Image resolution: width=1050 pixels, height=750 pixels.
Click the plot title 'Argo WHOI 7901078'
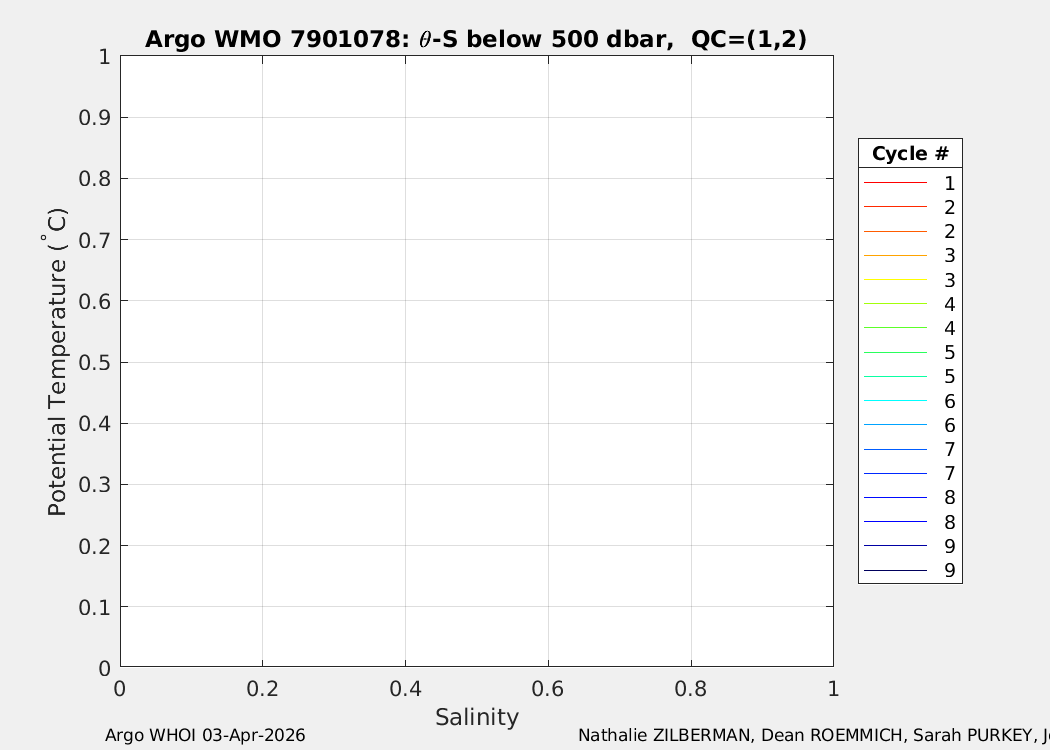[476, 40]
